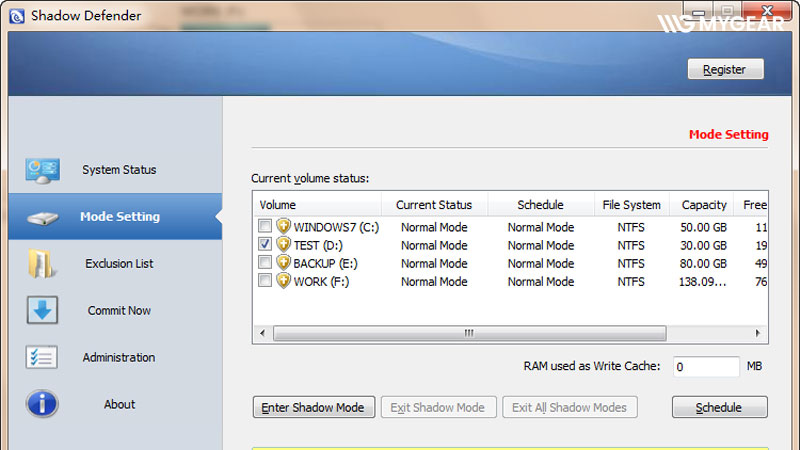Open the Commit Now page

coord(115,310)
